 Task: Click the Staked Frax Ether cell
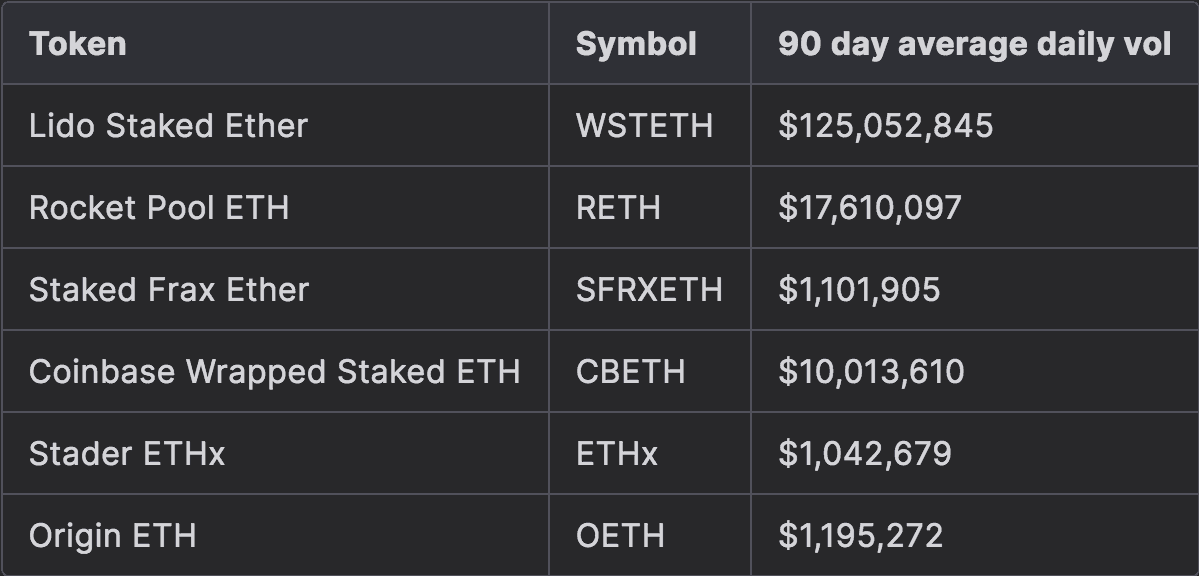pyautogui.click(x=169, y=290)
